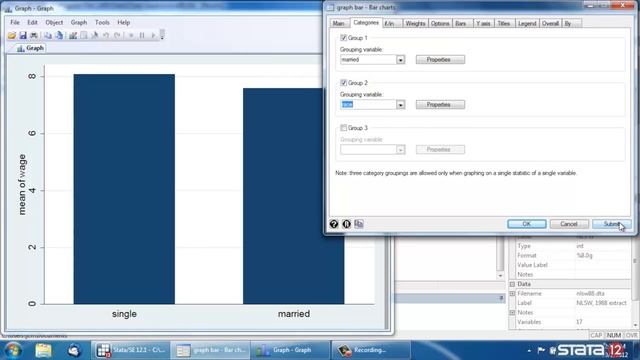Switch to the Overall tab

tap(550, 24)
